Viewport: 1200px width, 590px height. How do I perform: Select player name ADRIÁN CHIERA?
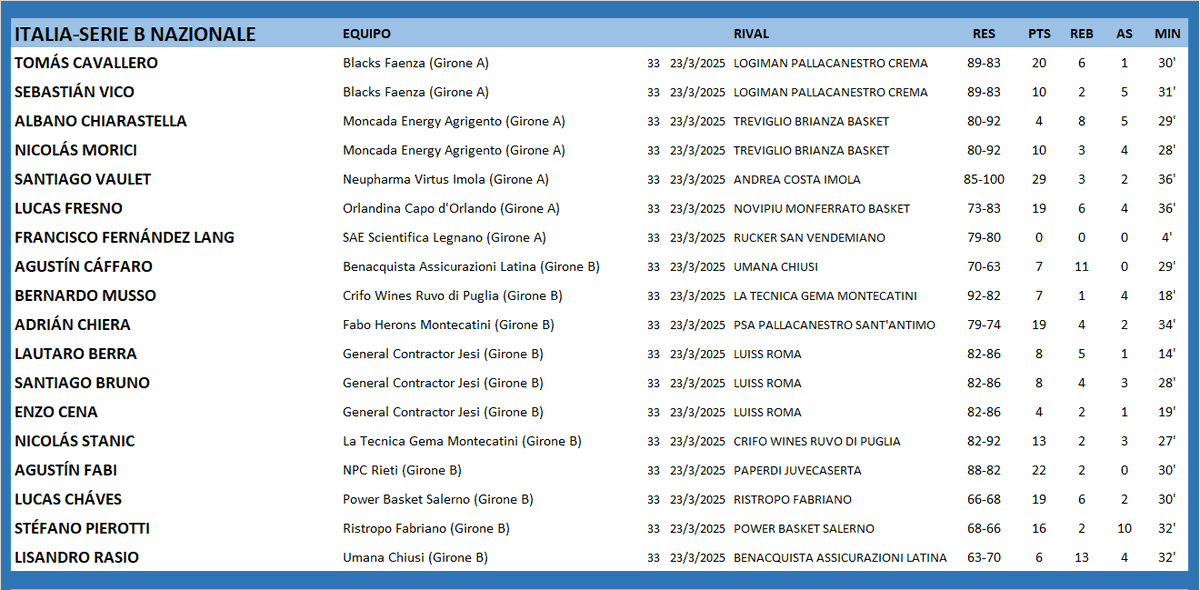(x=72, y=324)
